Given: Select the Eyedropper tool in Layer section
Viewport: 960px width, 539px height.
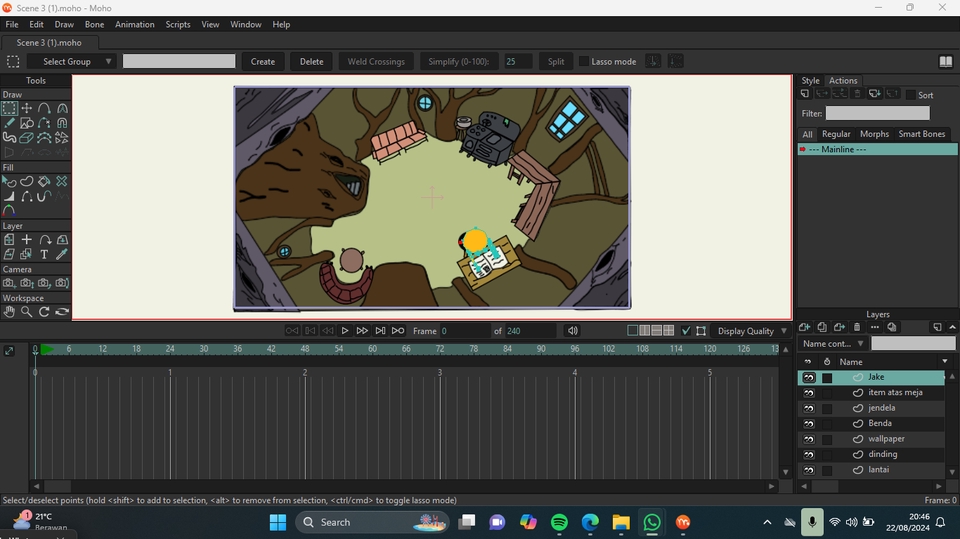Looking at the screenshot, I should 62,254.
